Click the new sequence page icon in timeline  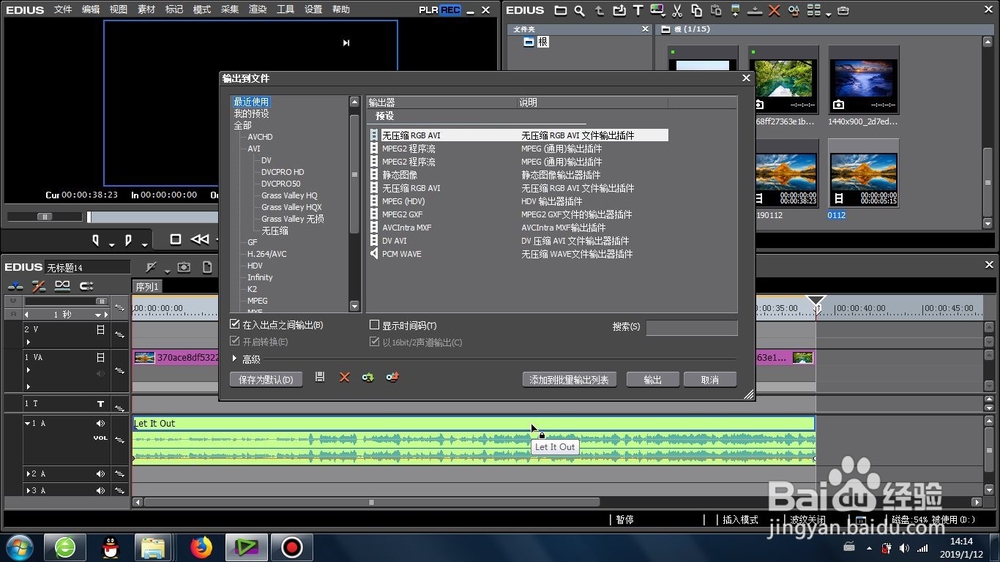coord(207,267)
